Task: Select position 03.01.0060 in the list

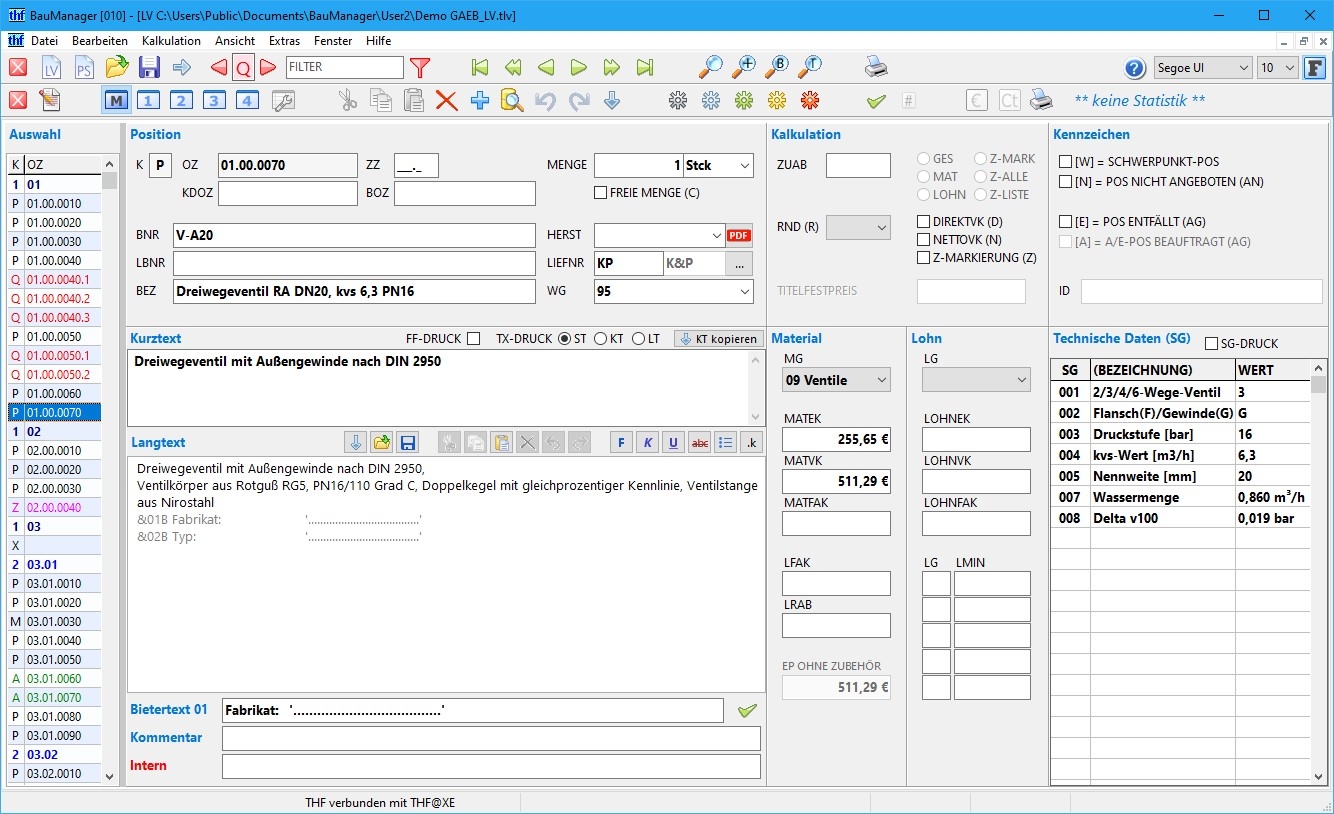Action: [54, 679]
